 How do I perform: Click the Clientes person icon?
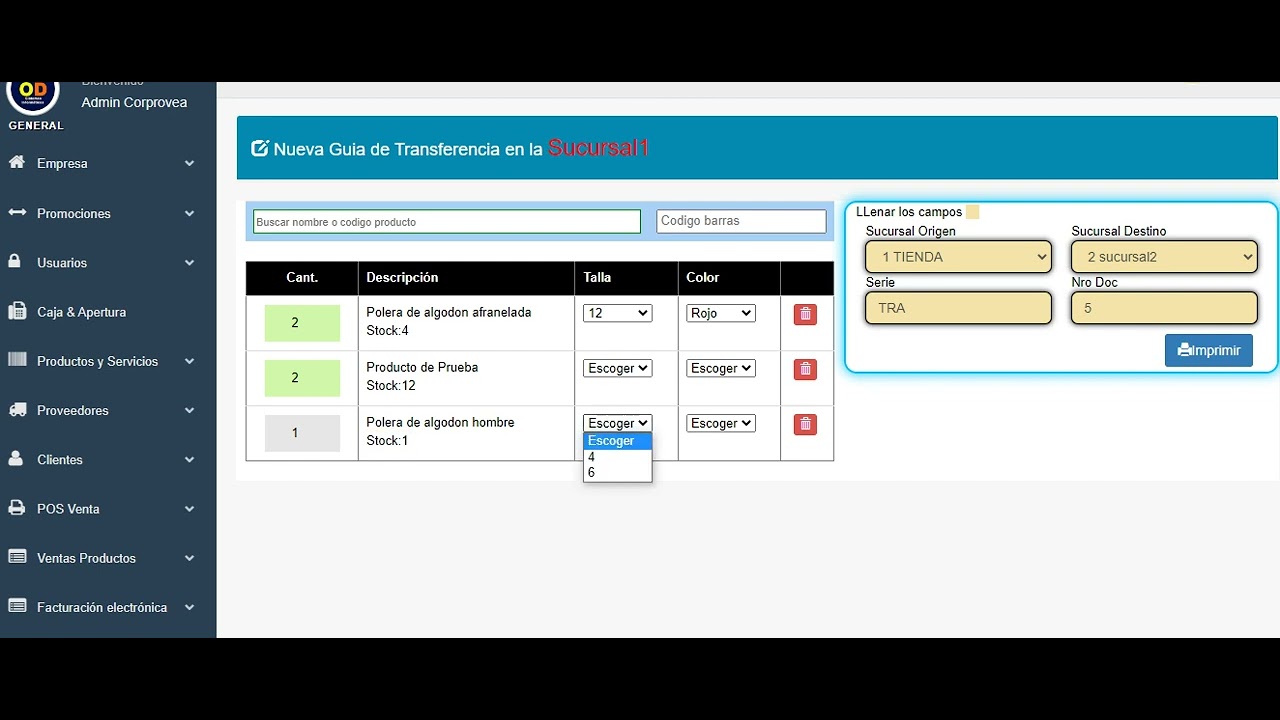point(15,458)
